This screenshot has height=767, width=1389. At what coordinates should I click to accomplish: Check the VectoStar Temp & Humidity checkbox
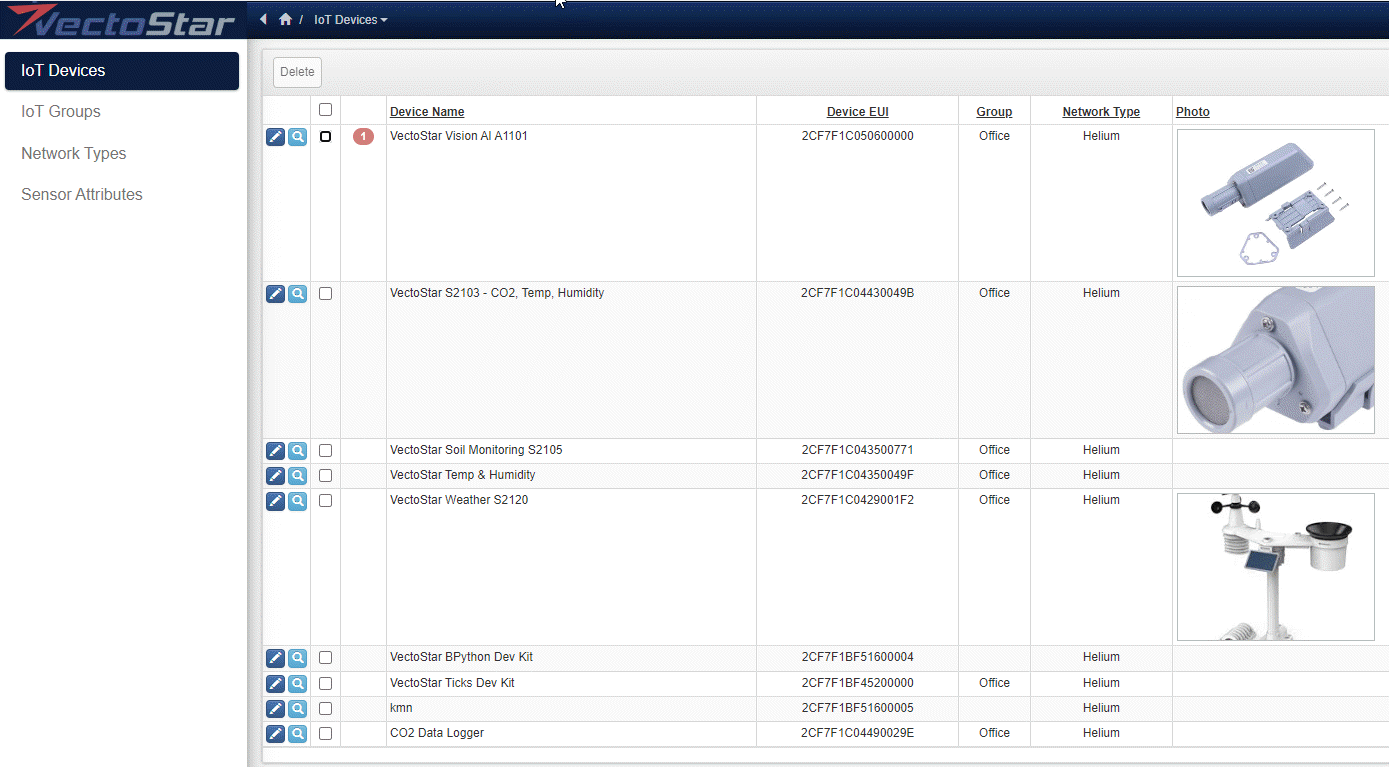[325, 476]
